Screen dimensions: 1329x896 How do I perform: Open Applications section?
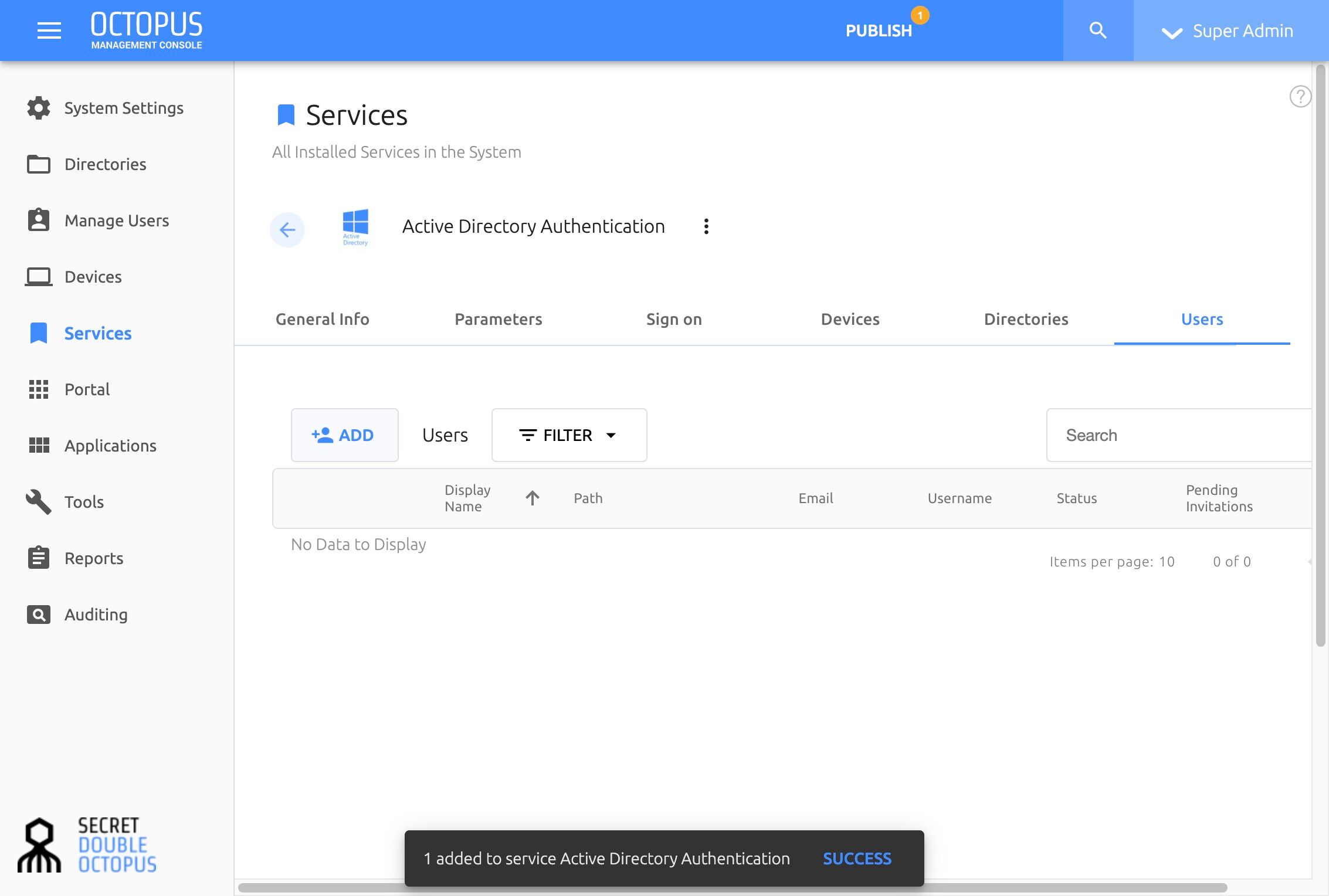[110, 446]
